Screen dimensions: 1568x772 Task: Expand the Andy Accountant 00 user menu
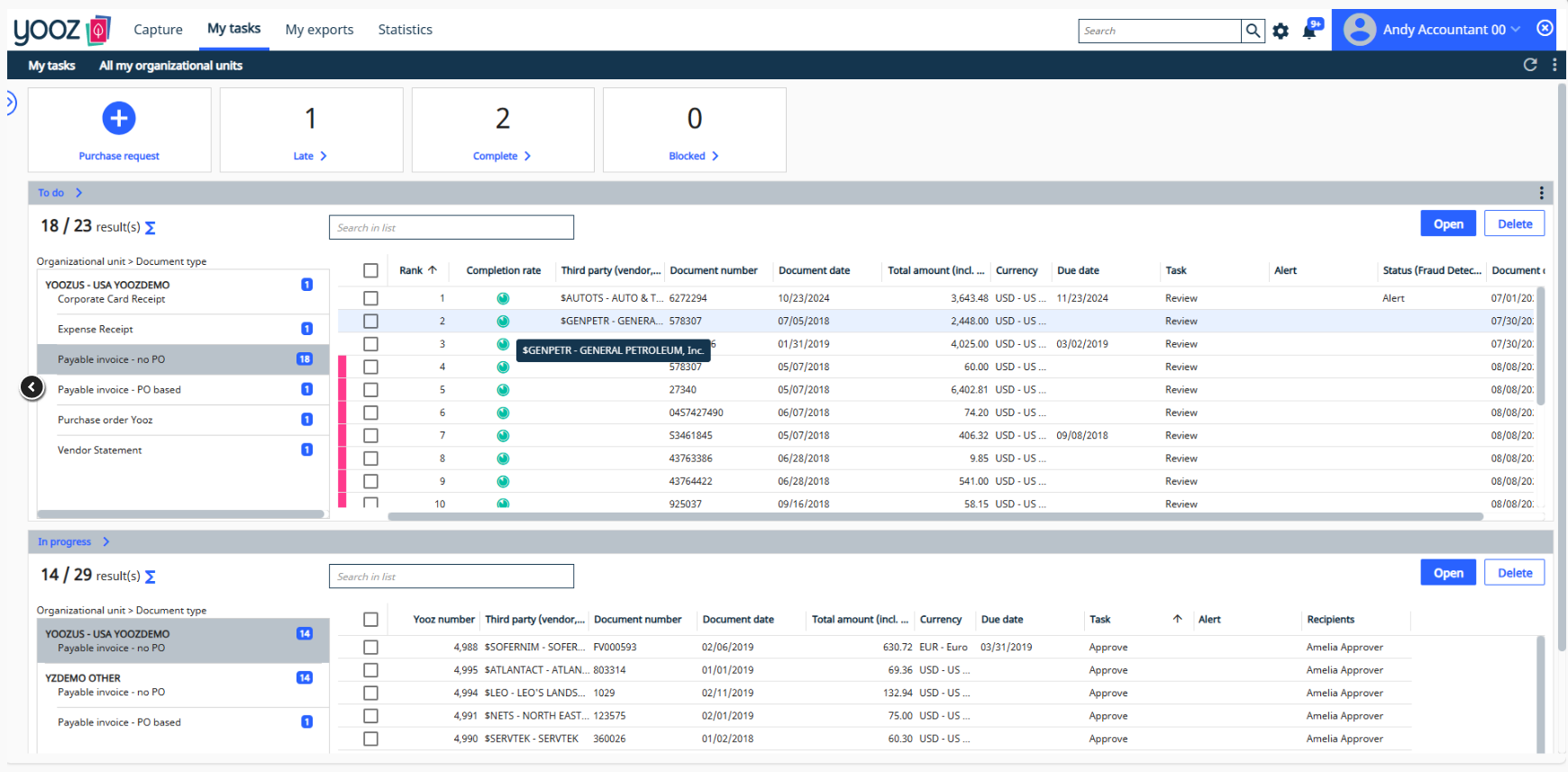click(1516, 30)
